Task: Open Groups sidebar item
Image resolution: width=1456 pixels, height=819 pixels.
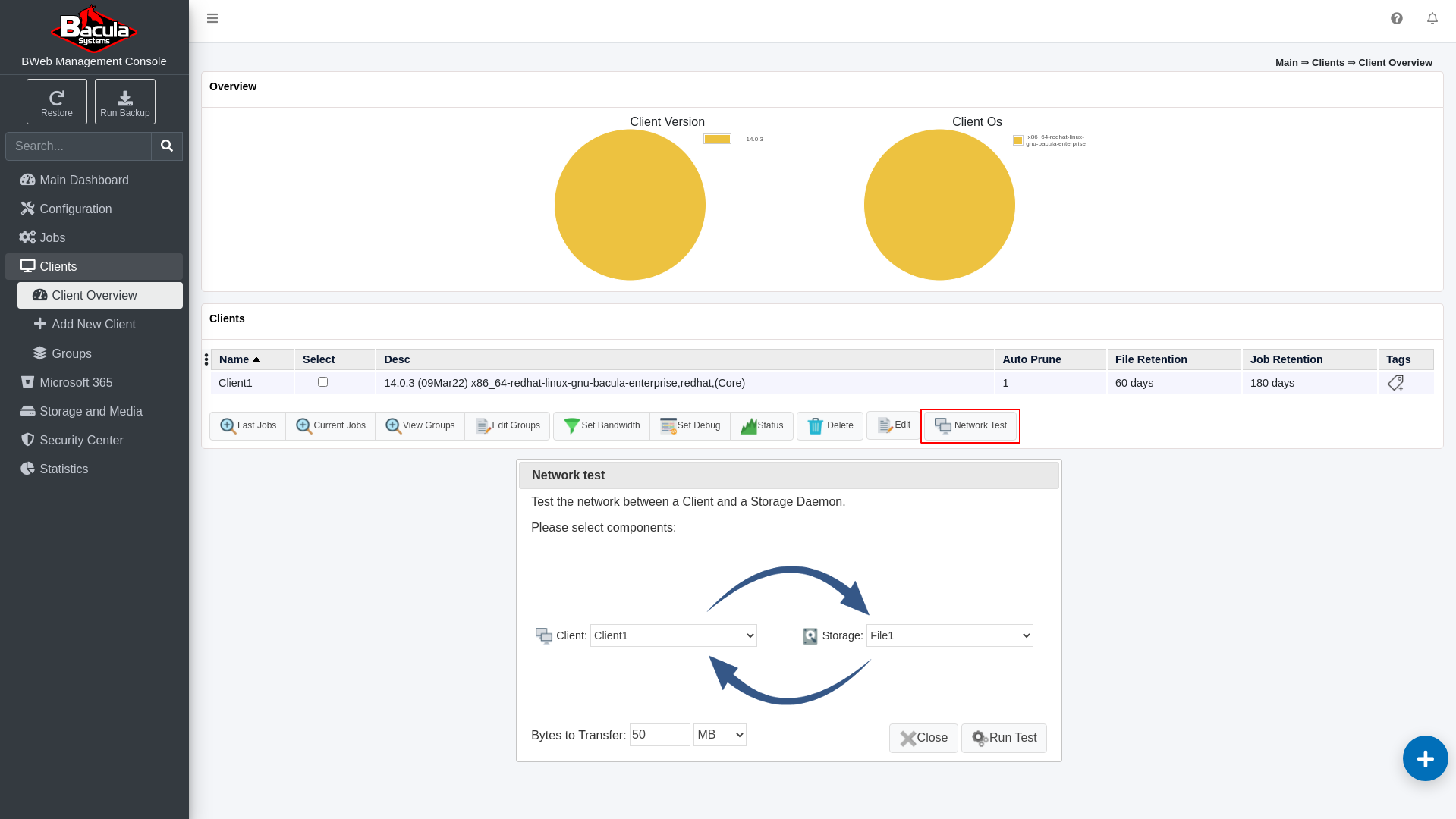Action: (x=100, y=353)
